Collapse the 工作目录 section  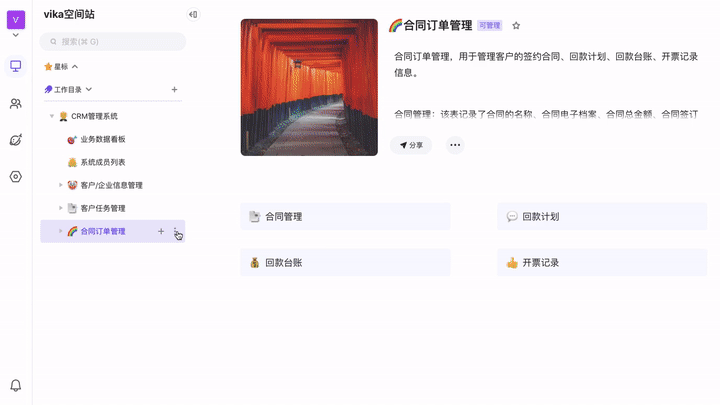click(x=89, y=90)
